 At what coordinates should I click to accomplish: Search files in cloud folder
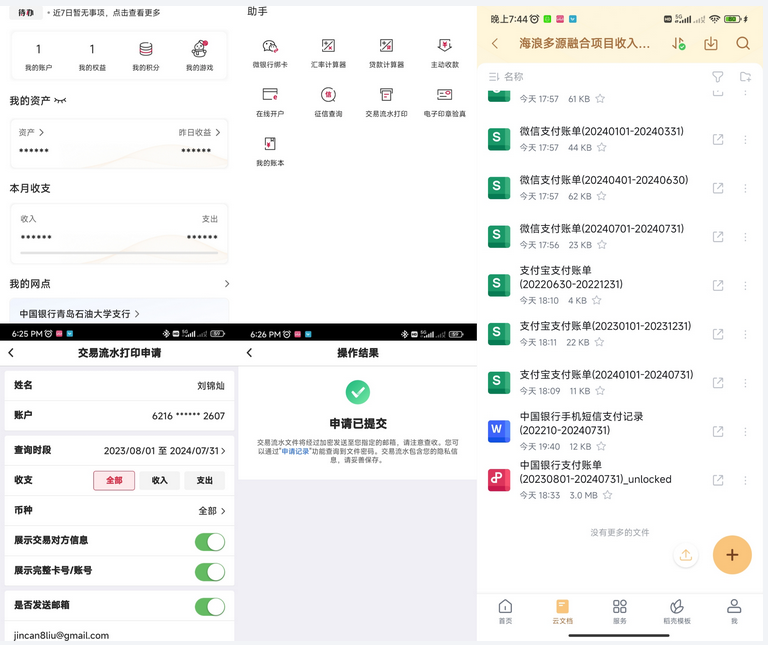743,44
